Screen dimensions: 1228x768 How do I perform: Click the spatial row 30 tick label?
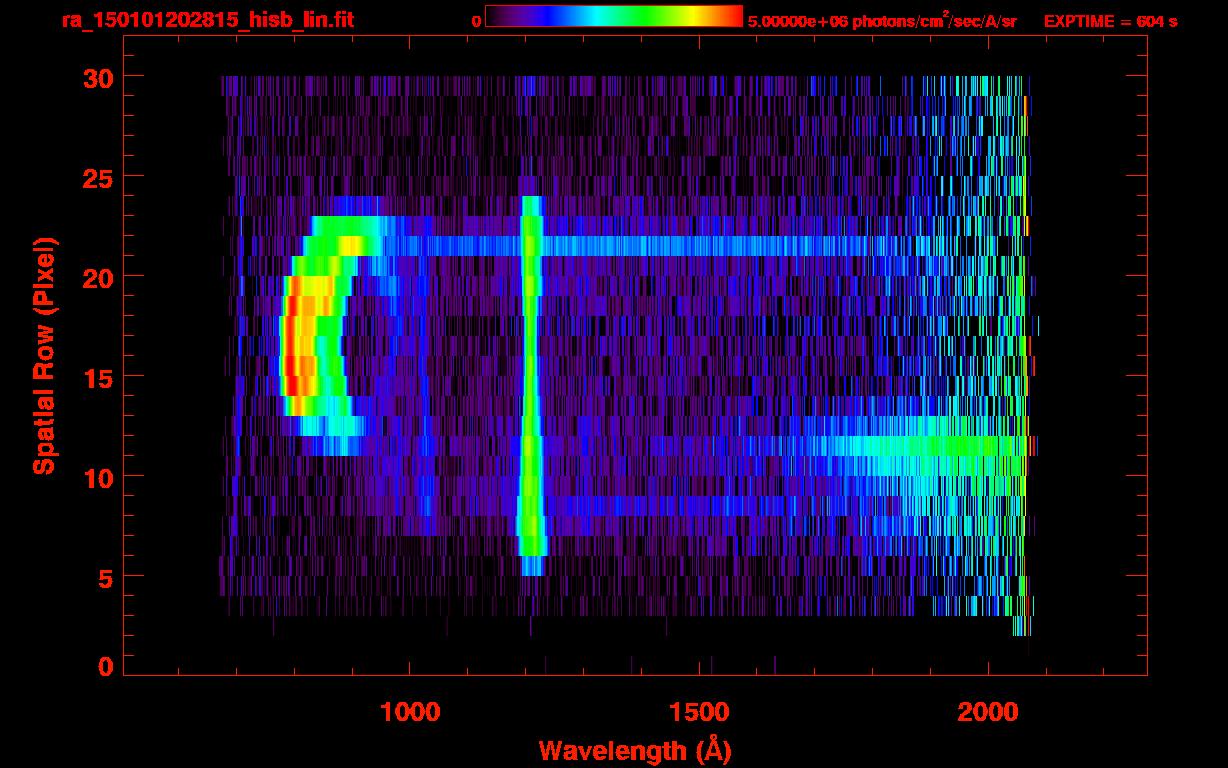coord(99,77)
